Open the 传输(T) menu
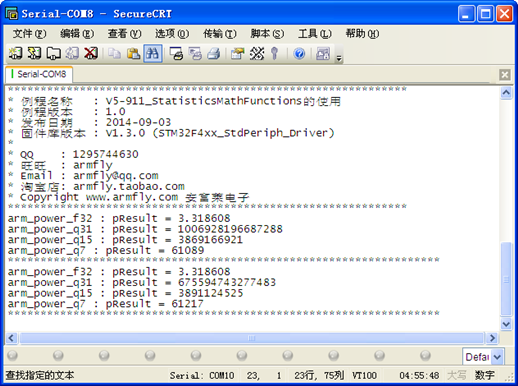This screenshot has width=518, height=386. coord(220,33)
